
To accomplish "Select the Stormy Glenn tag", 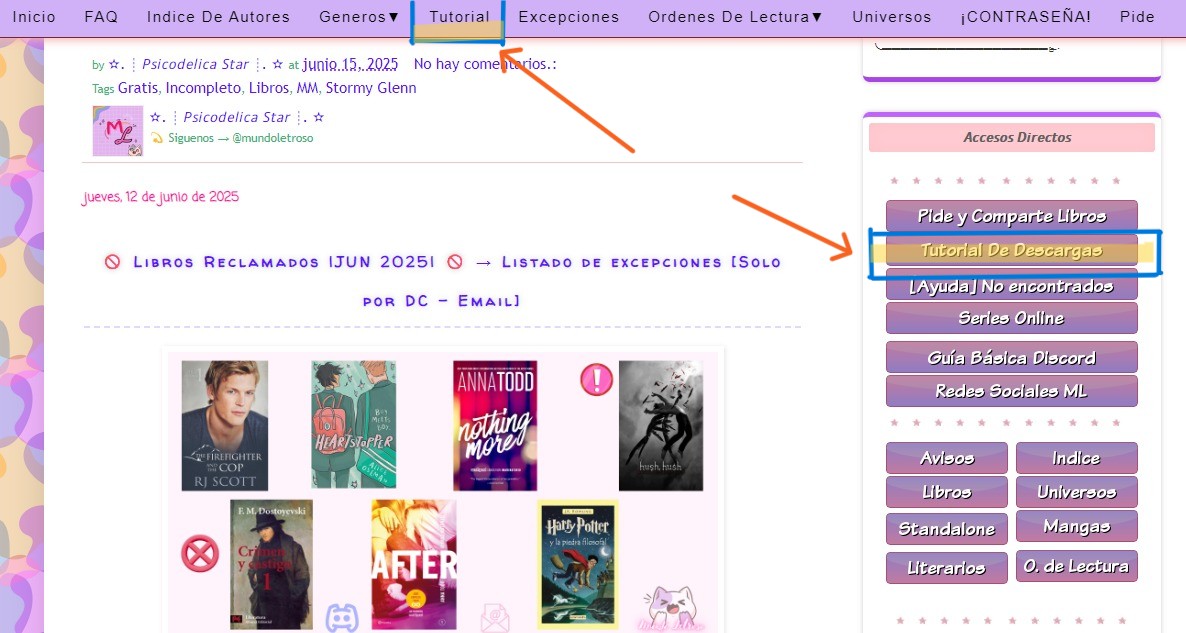I will pos(371,88).
